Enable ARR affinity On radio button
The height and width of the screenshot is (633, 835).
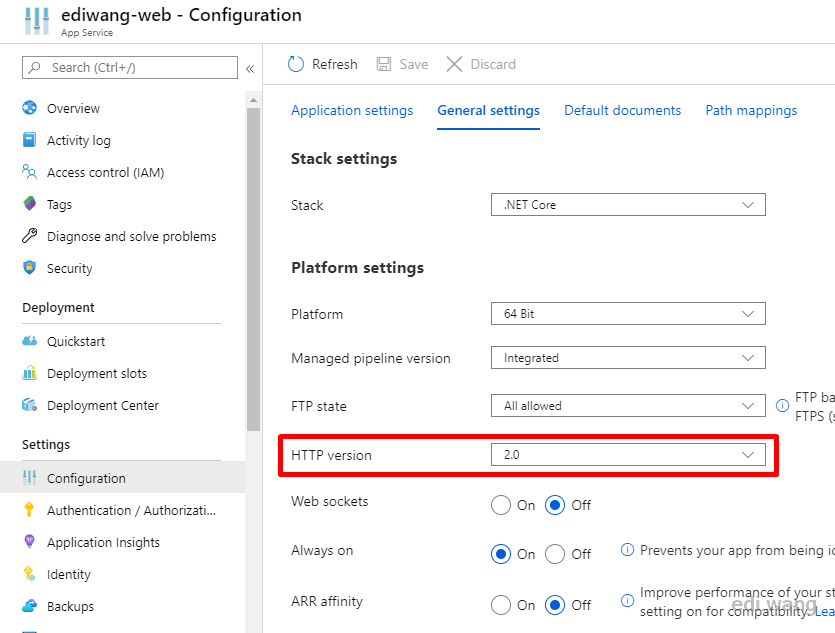point(501,605)
